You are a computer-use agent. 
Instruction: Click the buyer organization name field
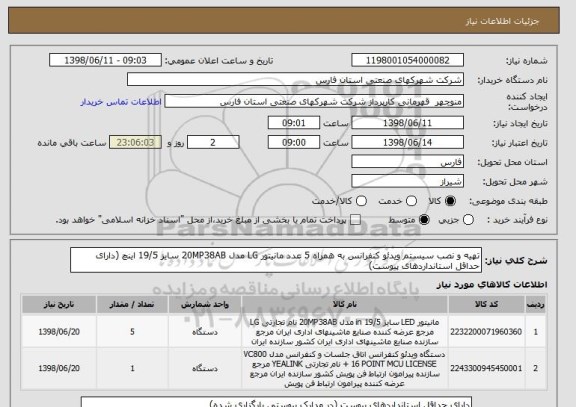coord(295,79)
